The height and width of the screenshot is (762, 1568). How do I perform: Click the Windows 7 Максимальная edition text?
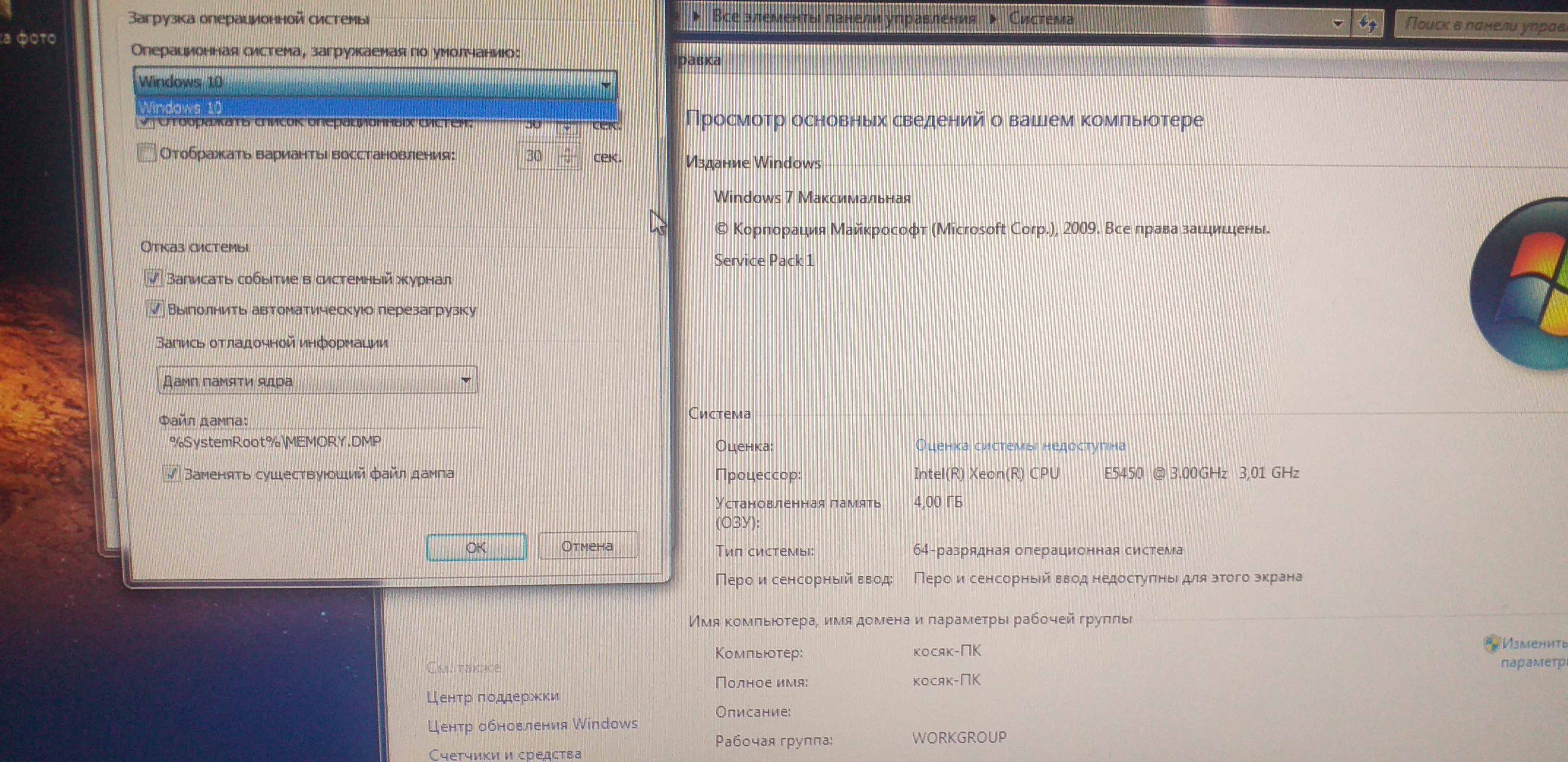coord(812,197)
